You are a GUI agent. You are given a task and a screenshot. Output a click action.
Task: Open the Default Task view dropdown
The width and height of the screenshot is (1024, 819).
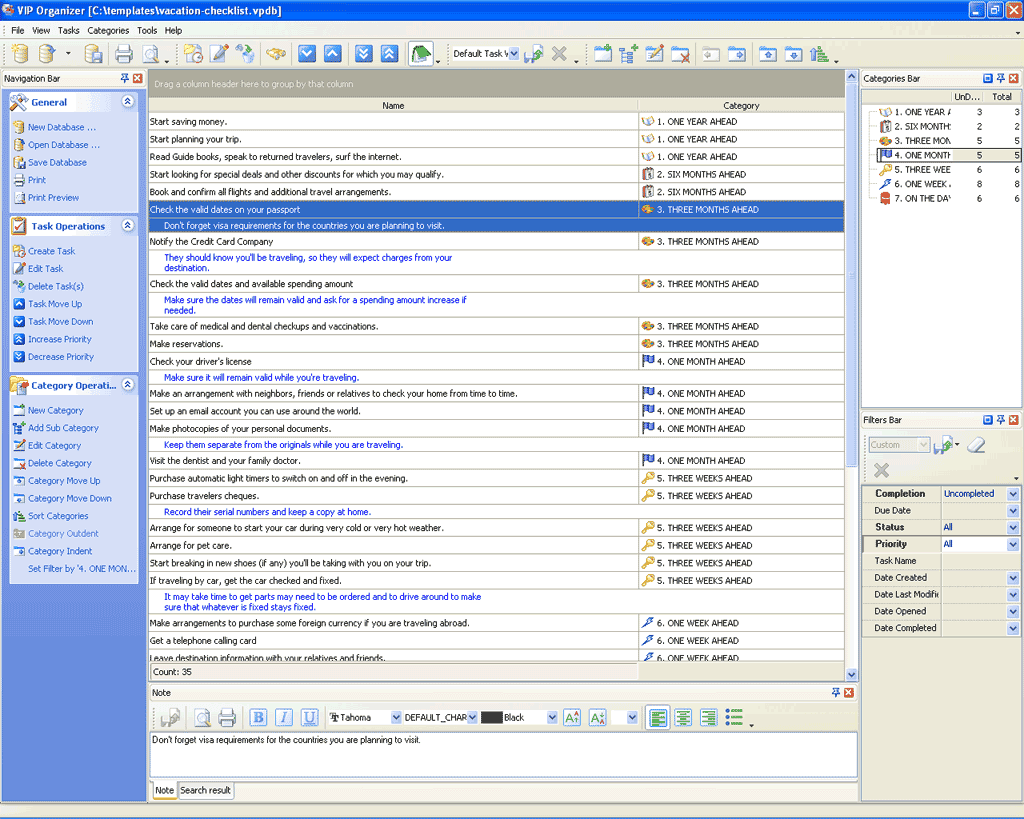coord(514,54)
